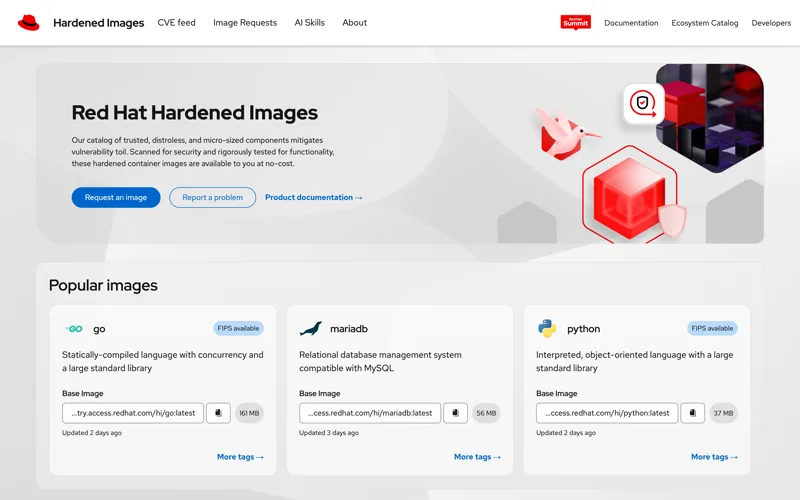
Task: Click 'Updated 3 days ago' text
Action: click(329, 433)
